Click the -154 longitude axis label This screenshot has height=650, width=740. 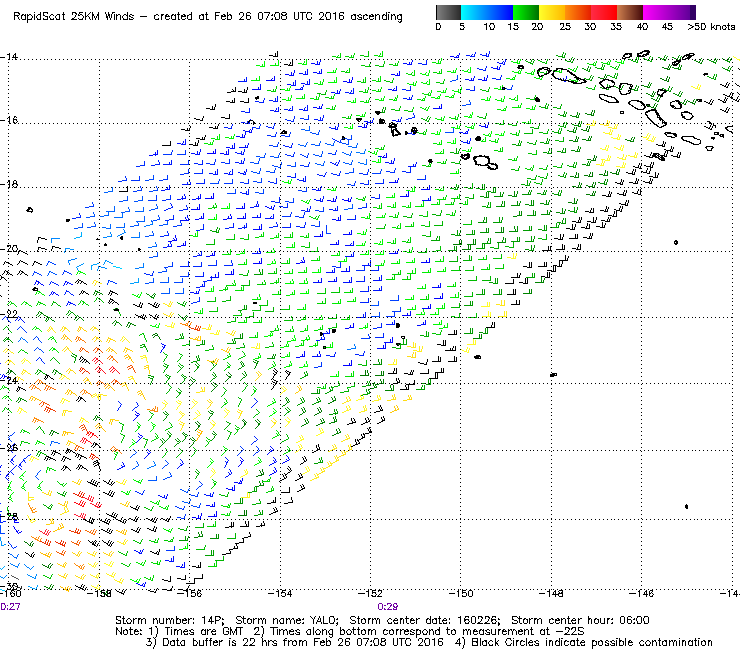[x=280, y=593]
